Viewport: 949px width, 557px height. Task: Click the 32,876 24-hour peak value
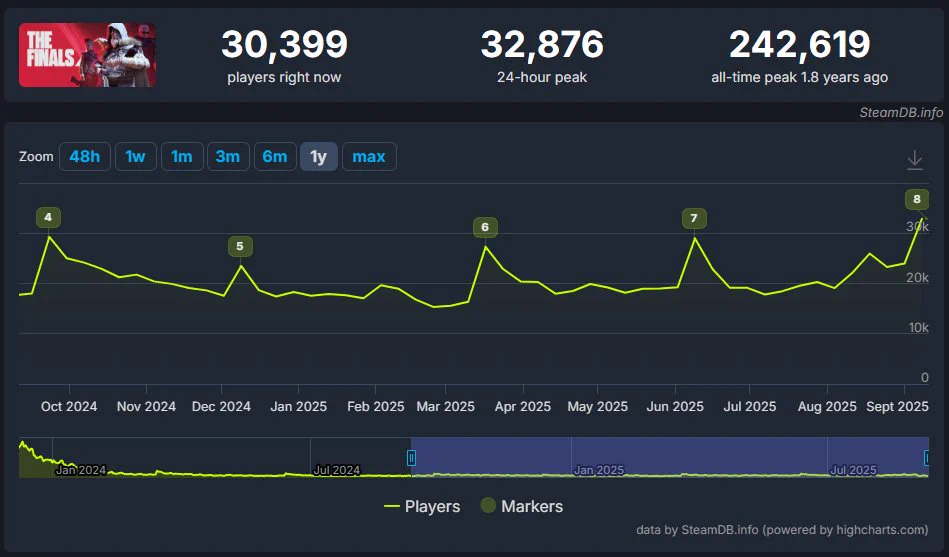[x=542, y=45]
